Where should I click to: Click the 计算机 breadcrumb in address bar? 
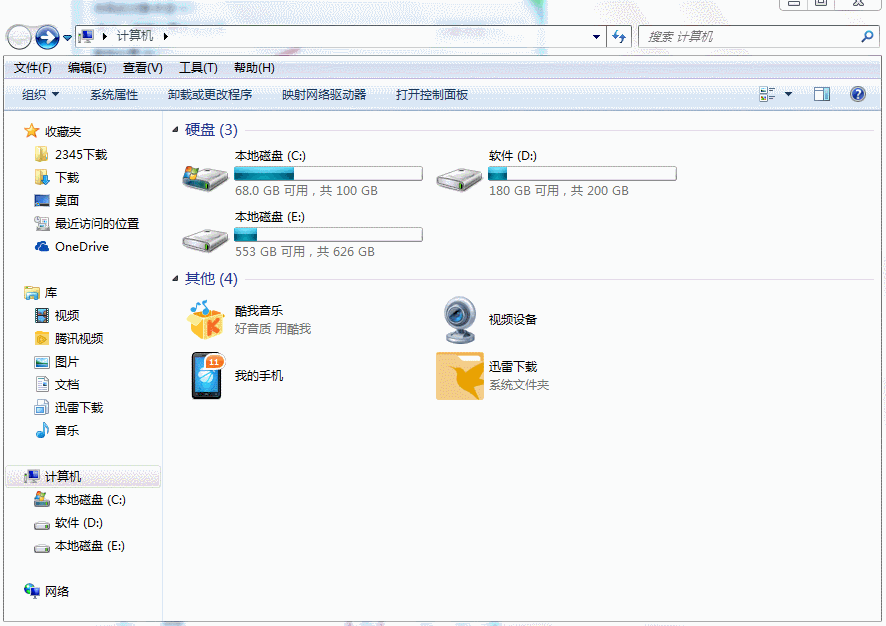[x=135, y=36]
